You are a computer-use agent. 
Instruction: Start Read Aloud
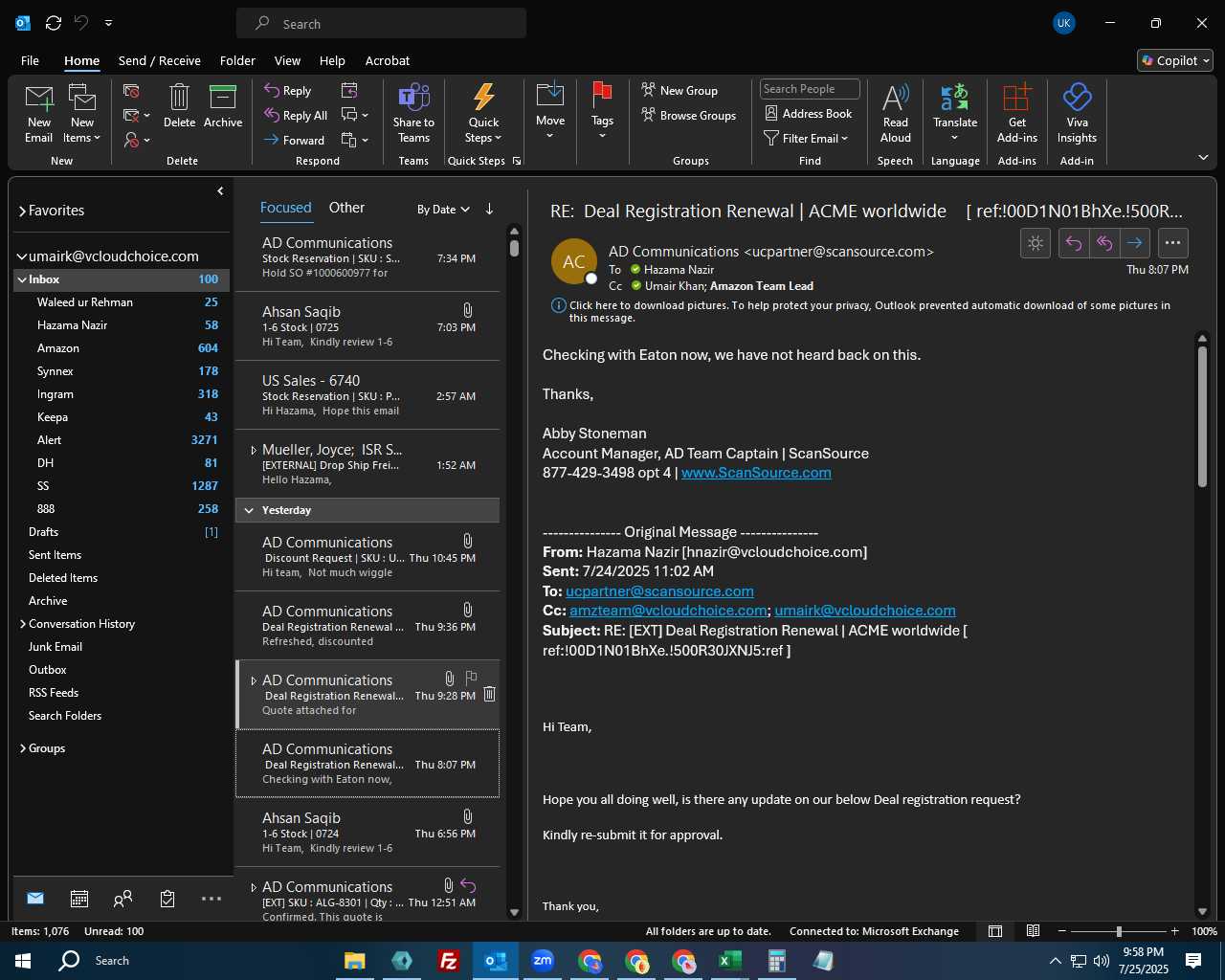click(895, 114)
